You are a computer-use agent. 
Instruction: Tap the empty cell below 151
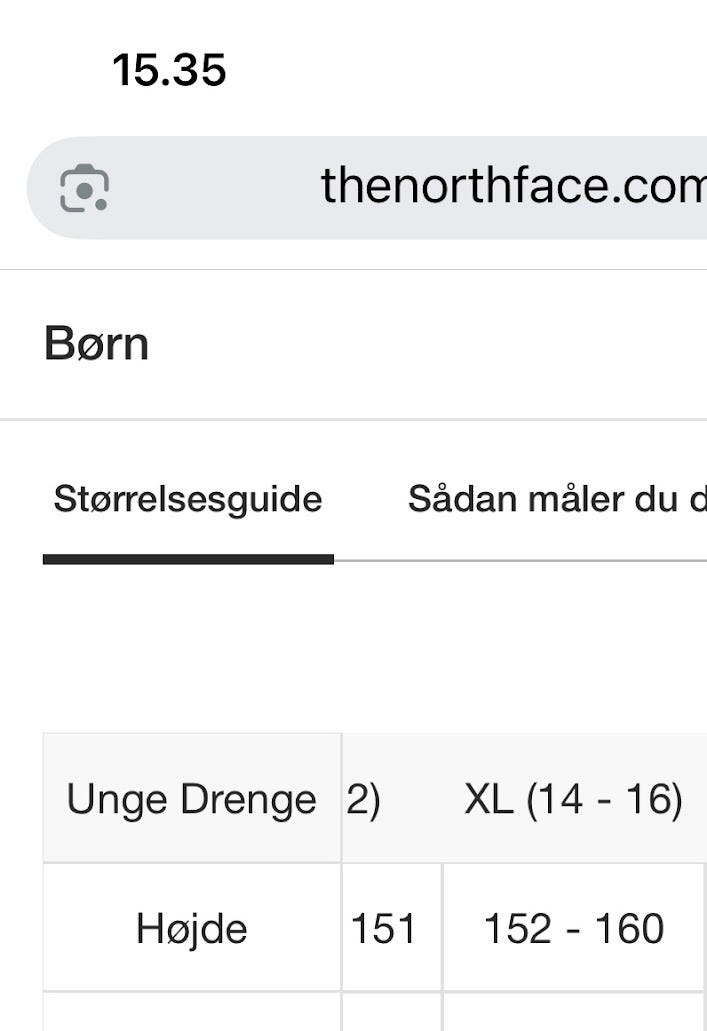(391, 1012)
